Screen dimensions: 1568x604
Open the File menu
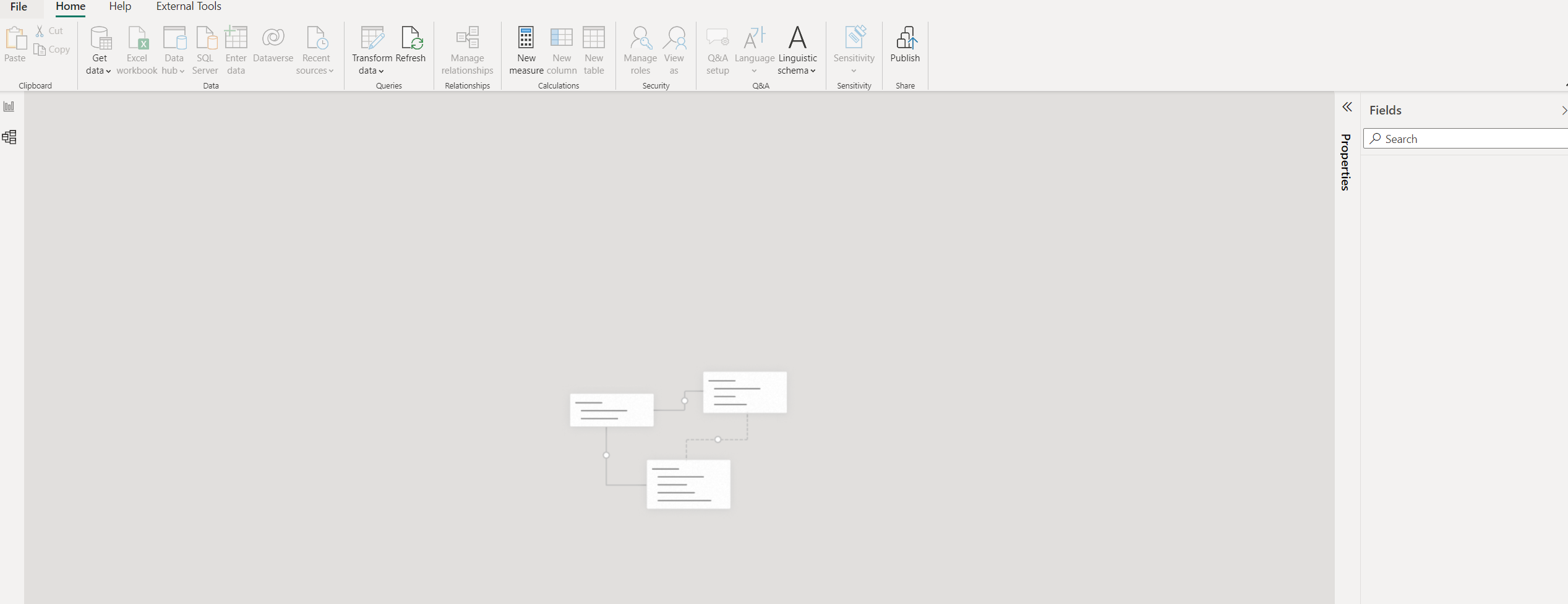pos(19,7)
